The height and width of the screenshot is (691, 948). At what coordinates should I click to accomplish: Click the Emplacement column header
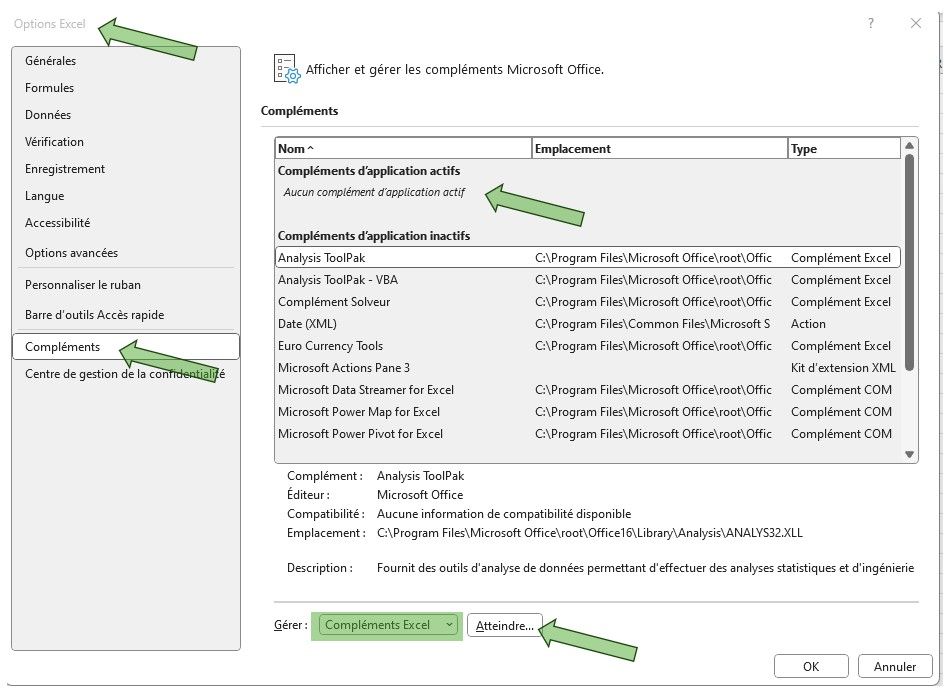(x=659, y=149)
